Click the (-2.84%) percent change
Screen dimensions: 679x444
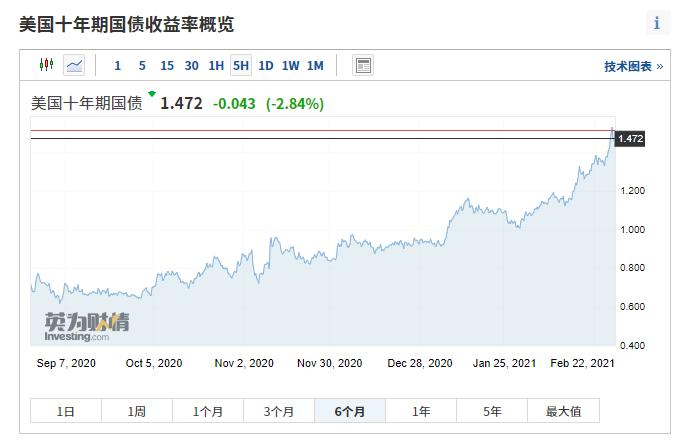pos(295,104)
